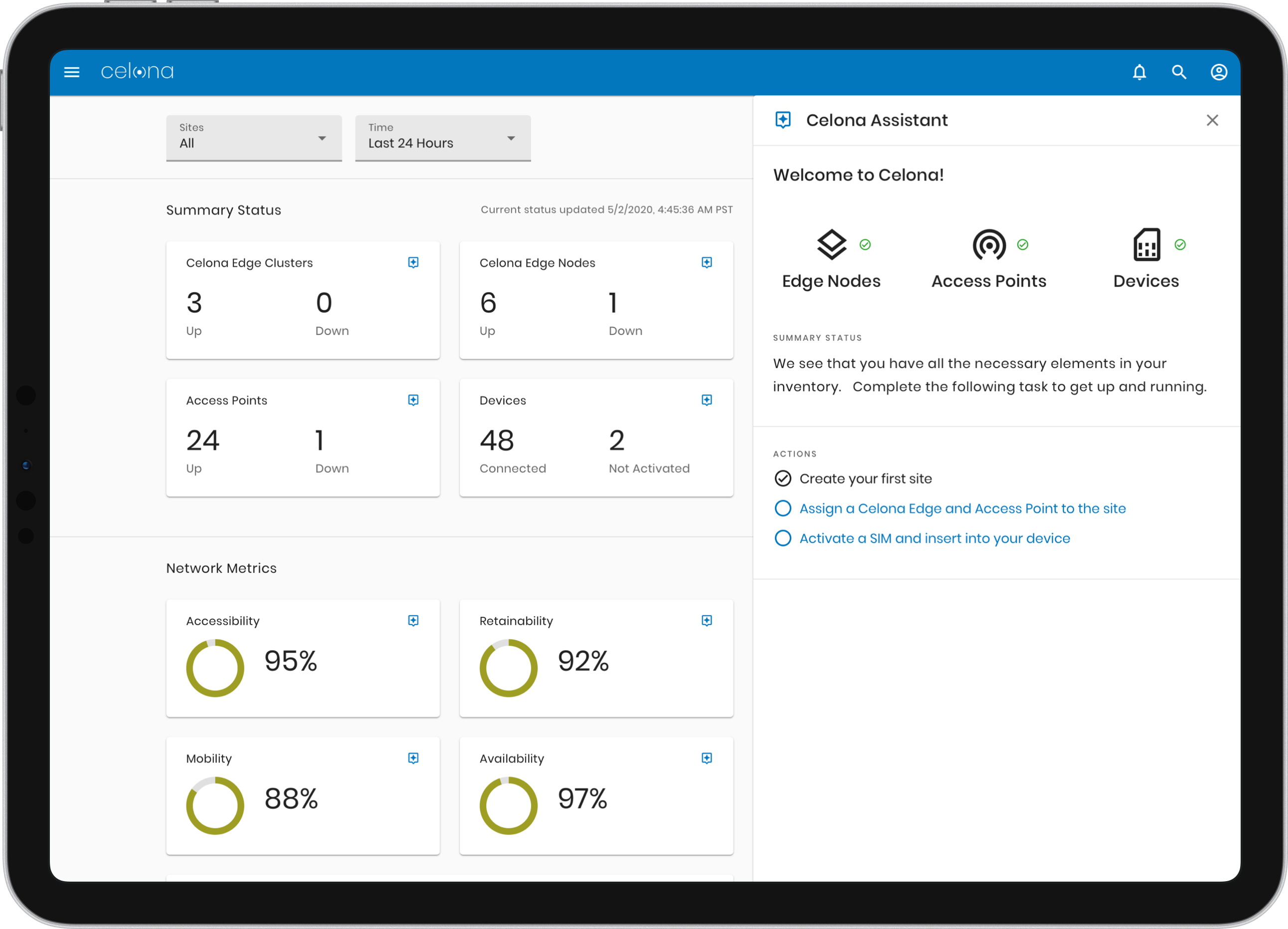
Task: Click the Edge Nodes layers icon in assistant
Action: click(x=831, y=244)
